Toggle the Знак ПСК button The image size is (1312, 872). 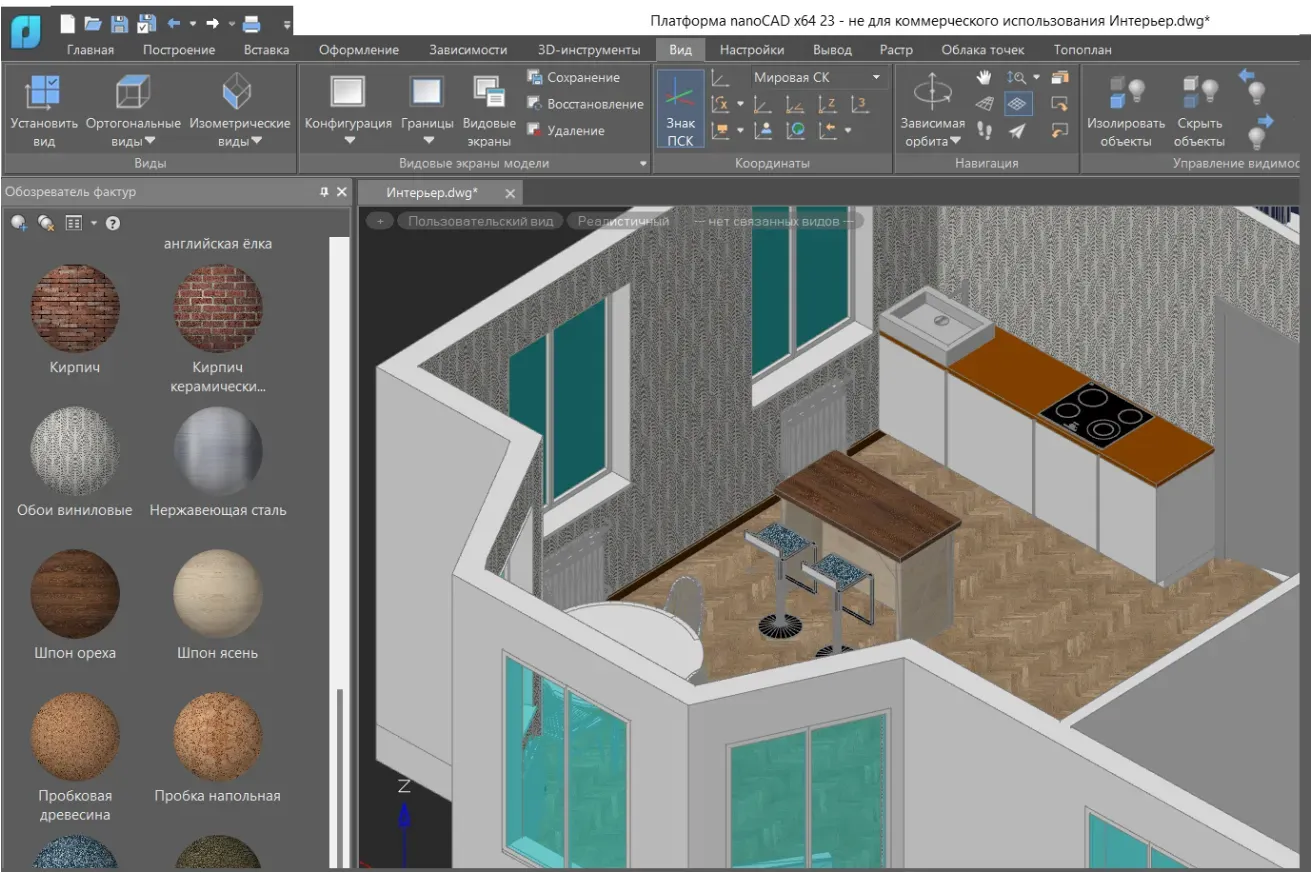[x=680, y=108]
